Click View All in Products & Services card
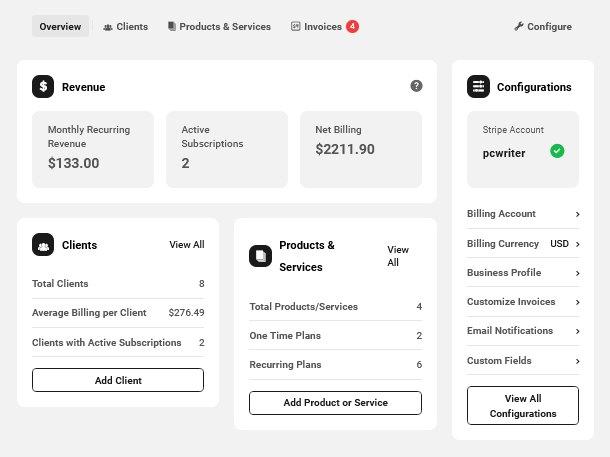610x457 pixels. click(398, 256)
